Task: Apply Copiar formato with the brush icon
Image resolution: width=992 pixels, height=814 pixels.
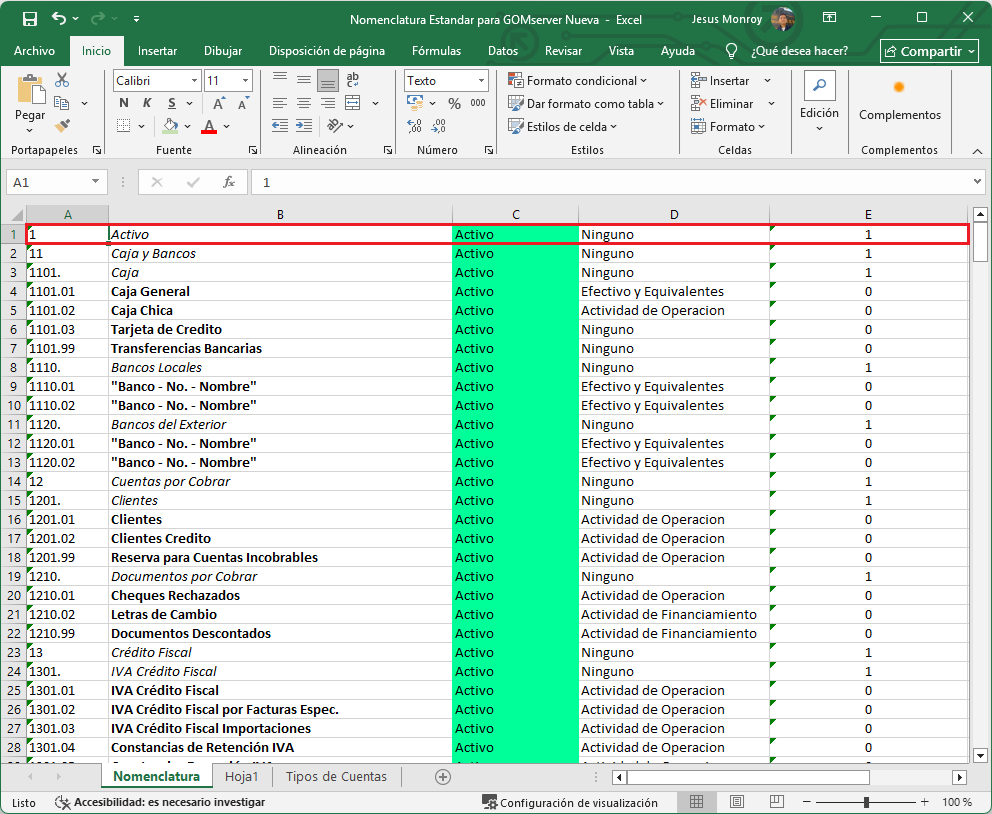Action: 63,124
